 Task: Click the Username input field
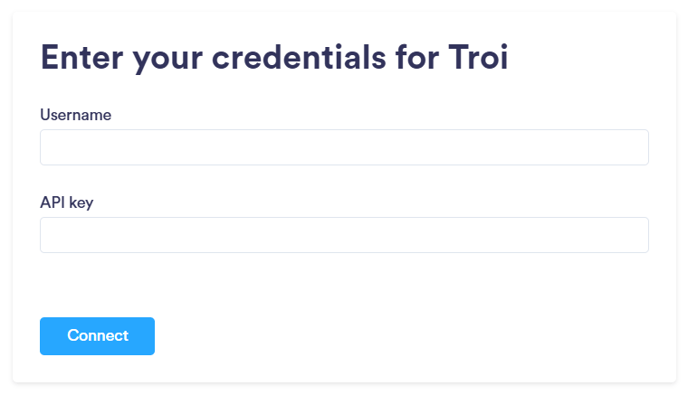click(x=344, y=147)
